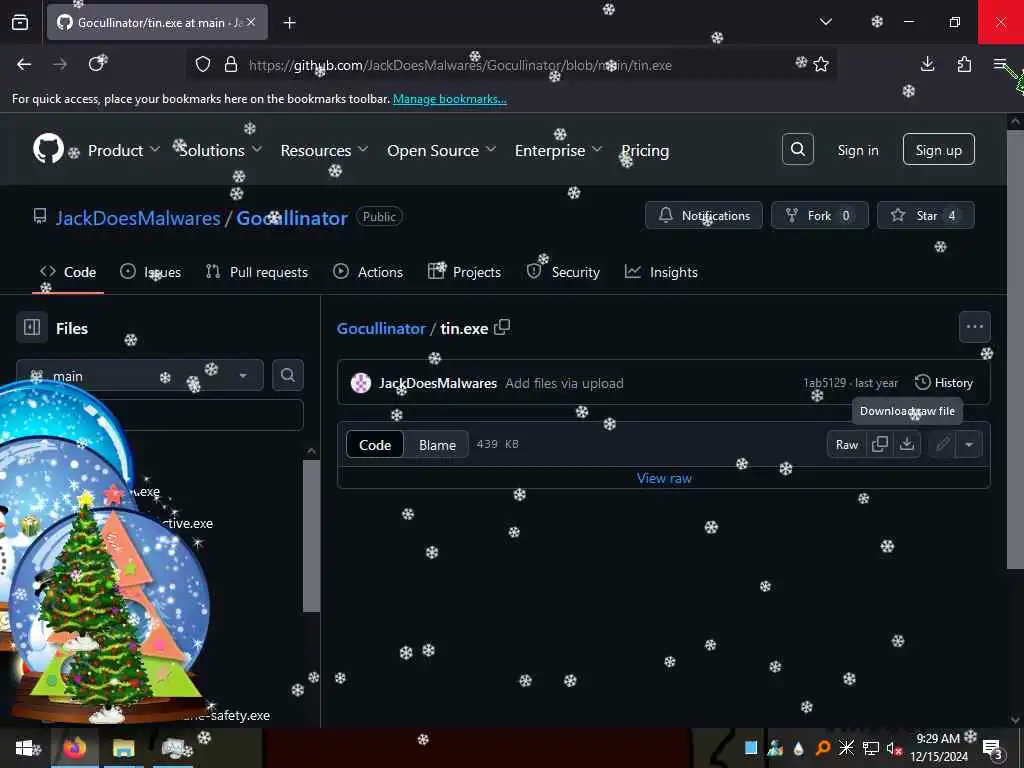Viewport: 1024px width, 768px height.
Task: Open the notification center icon
Action: tap(993, 748)
